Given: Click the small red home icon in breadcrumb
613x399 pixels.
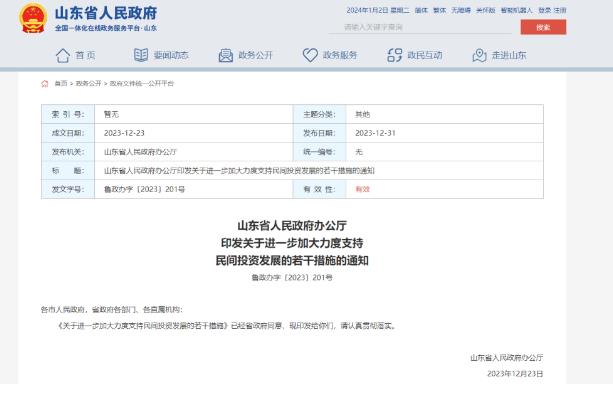Looking at the screenshot, I should point(45,84).
